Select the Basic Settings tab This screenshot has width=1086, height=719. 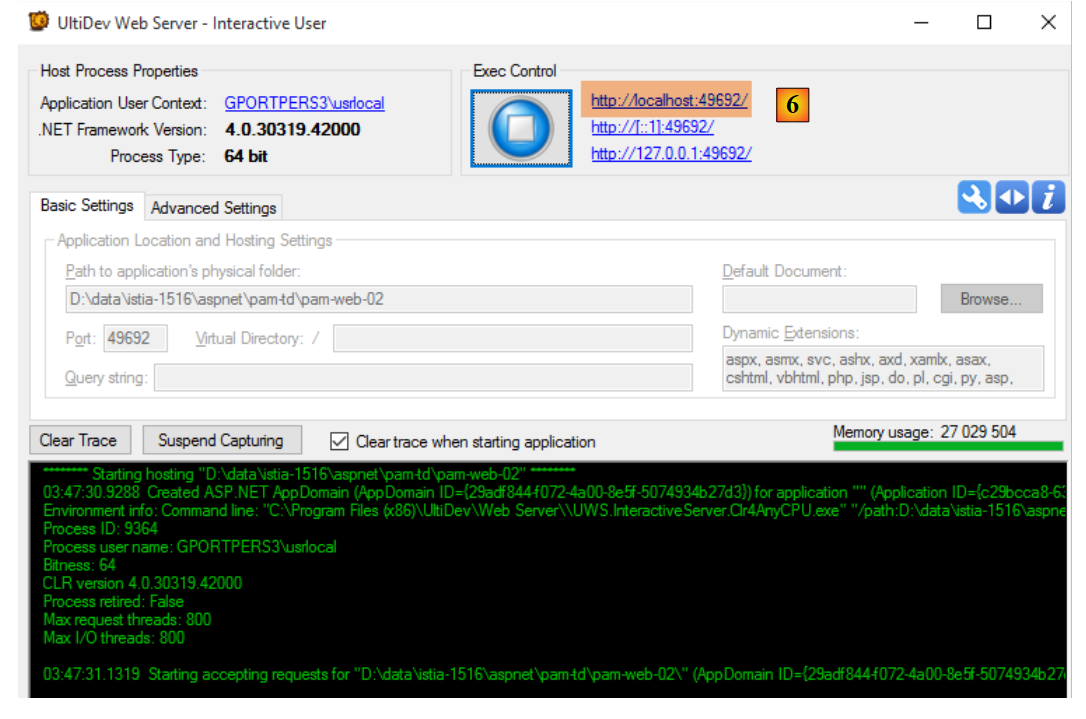click(87, 205)
